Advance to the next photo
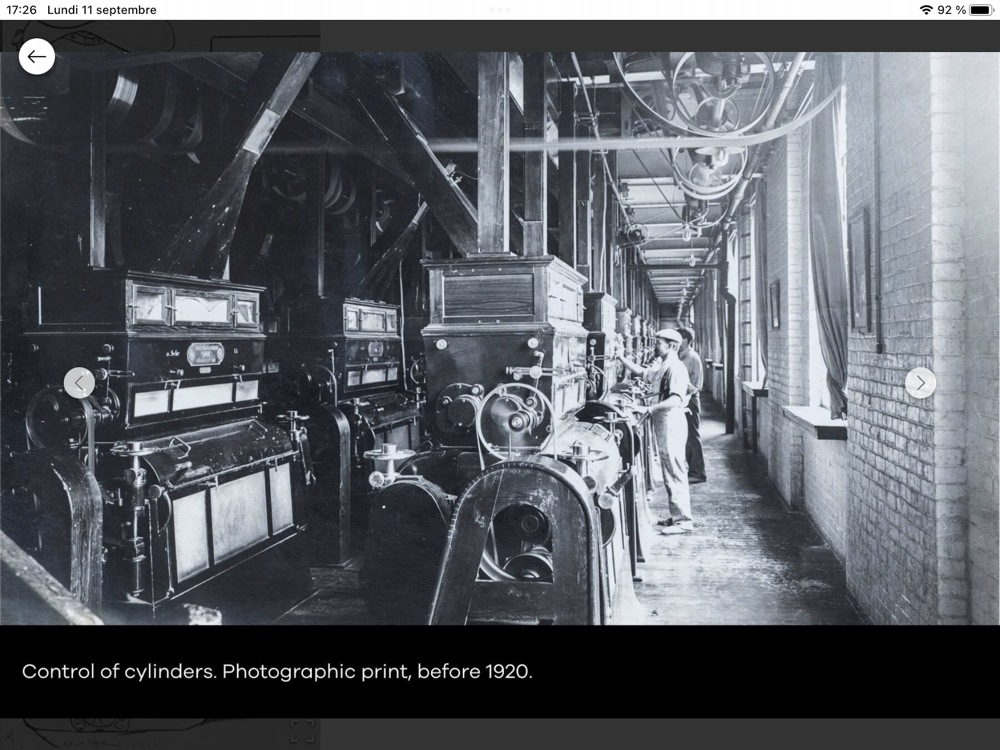The width and height of the screenshot is (1000, 750). (x=920, y=383)
